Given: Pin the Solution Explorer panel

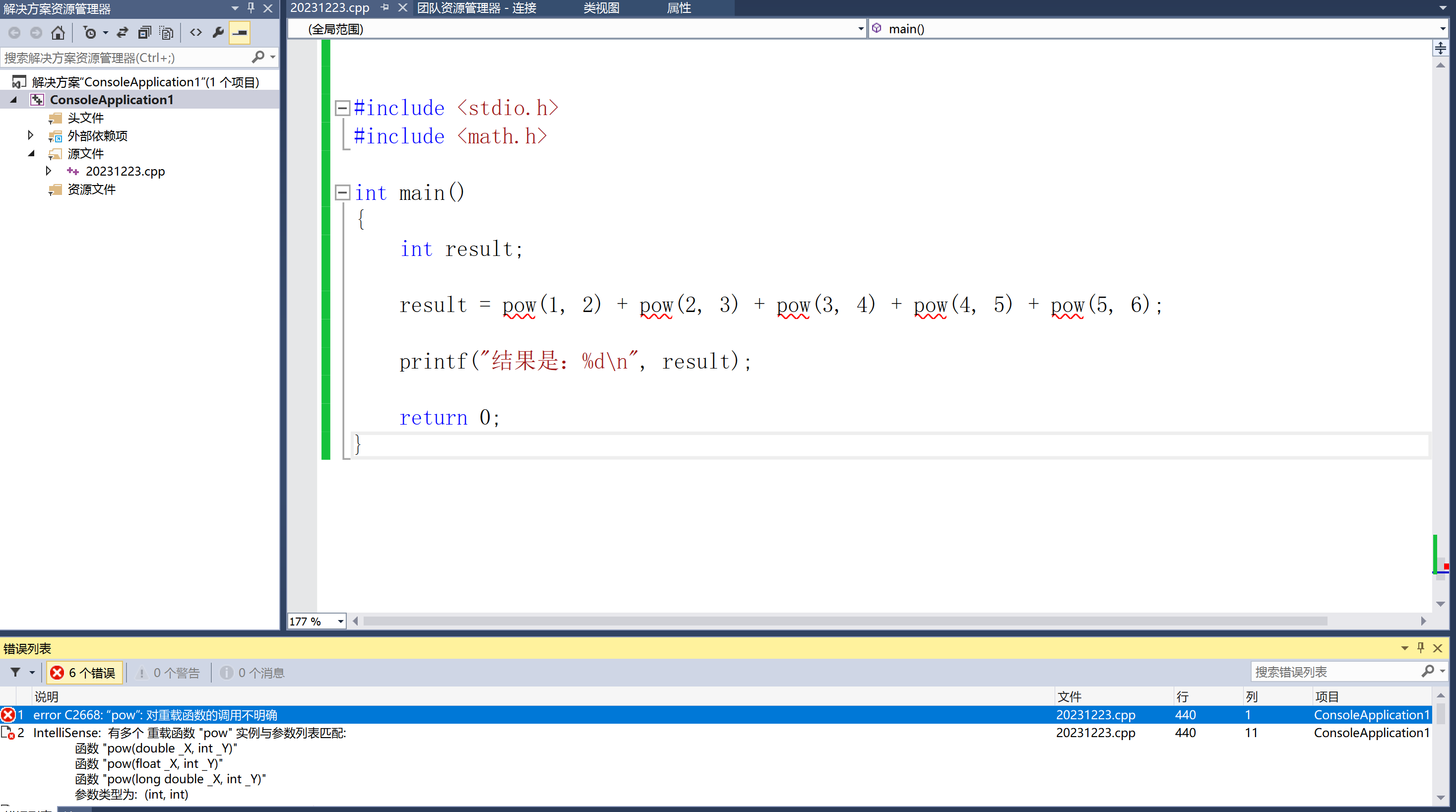Looking at the screenshot, I should click(251, 8).
